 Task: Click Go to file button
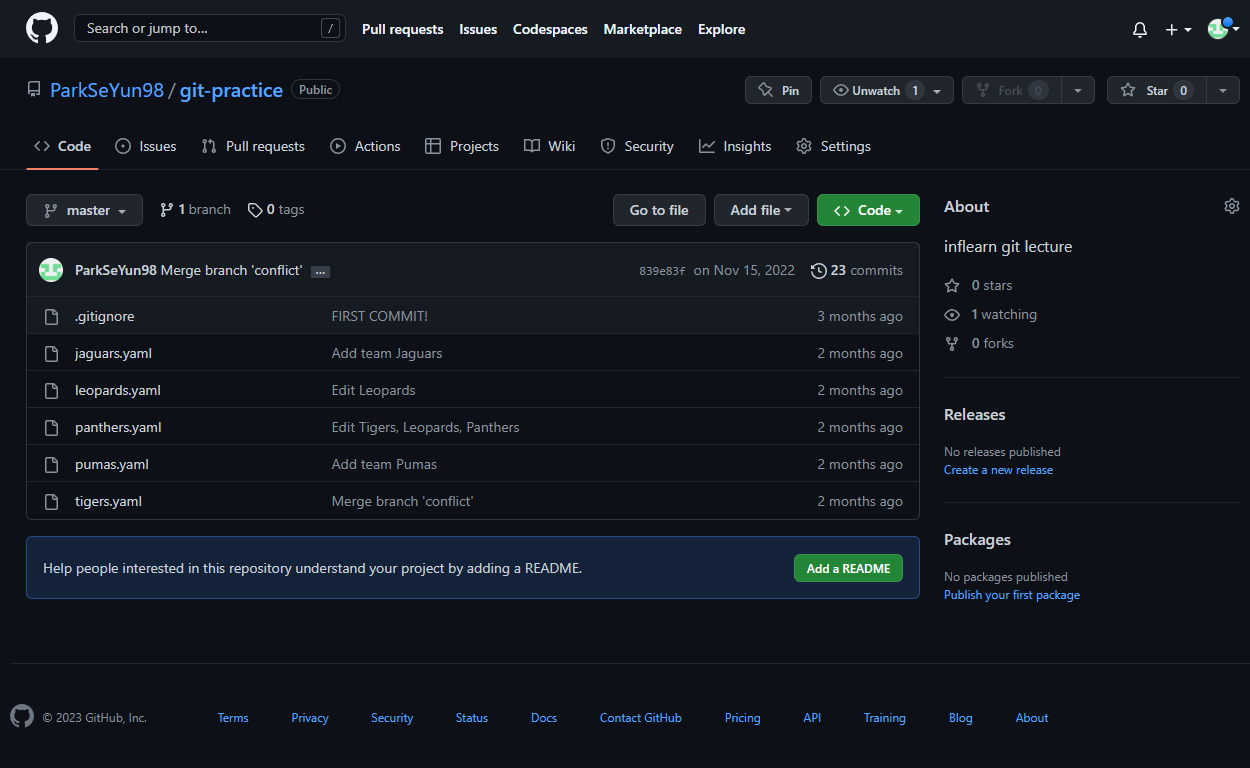pyautogui.click(x=659, y=210)
